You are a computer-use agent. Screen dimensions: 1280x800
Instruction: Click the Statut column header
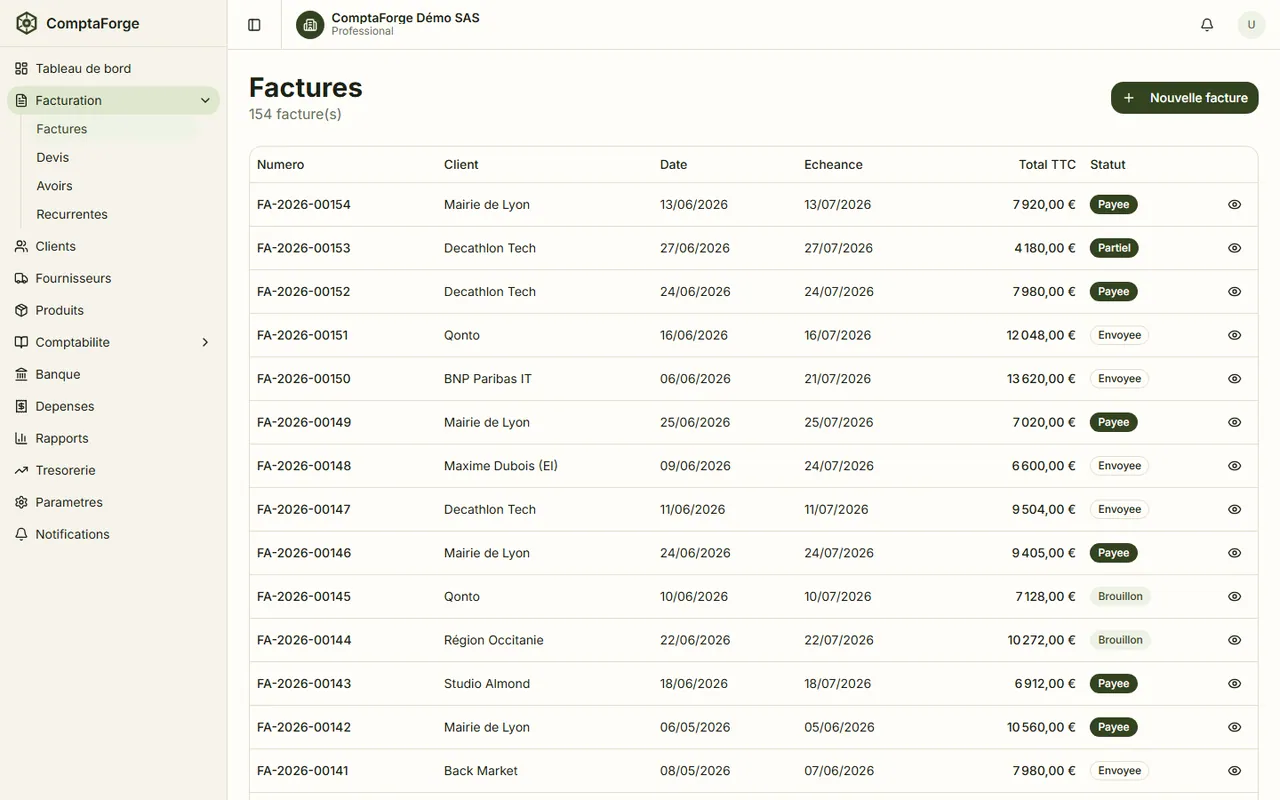[x=1108, y=165]
